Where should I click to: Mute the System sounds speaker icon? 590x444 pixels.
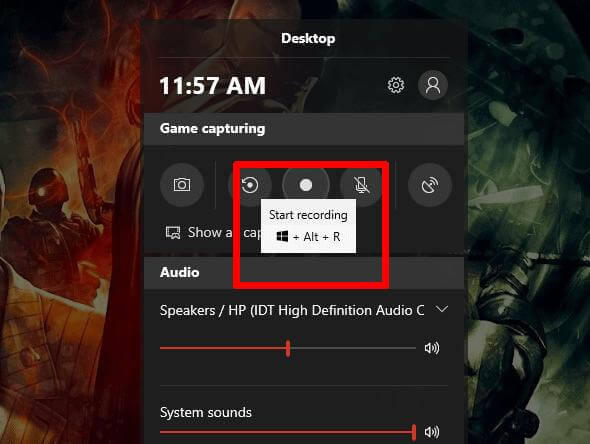click(432, 432)
